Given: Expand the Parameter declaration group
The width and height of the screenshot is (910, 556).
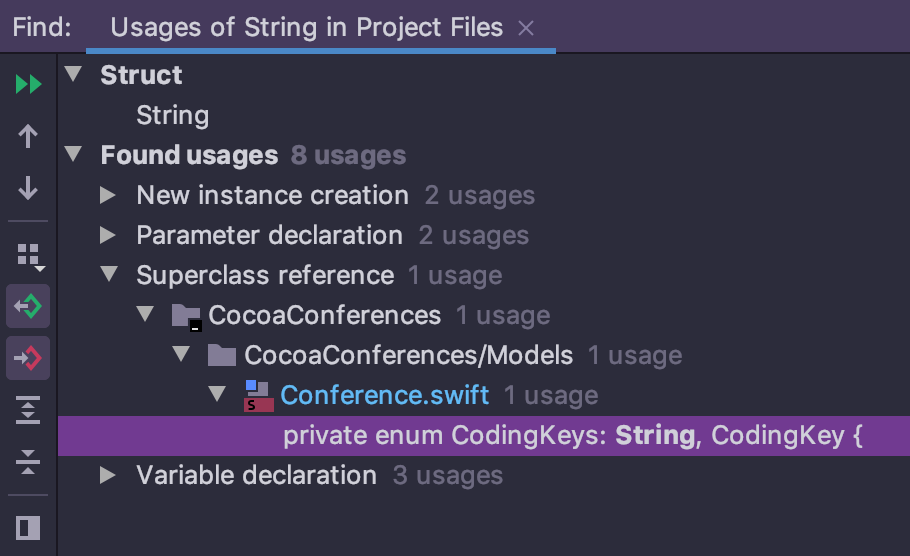Looking at the screenshot, I should coord(109,236).
